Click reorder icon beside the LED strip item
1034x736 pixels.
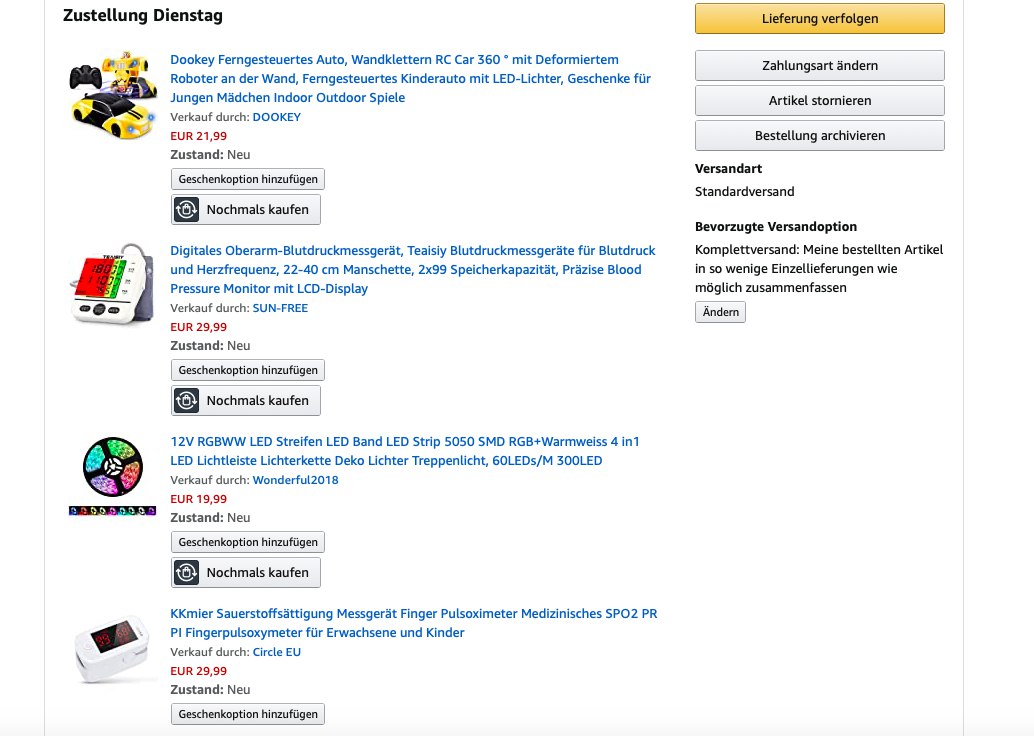point(187,573)
